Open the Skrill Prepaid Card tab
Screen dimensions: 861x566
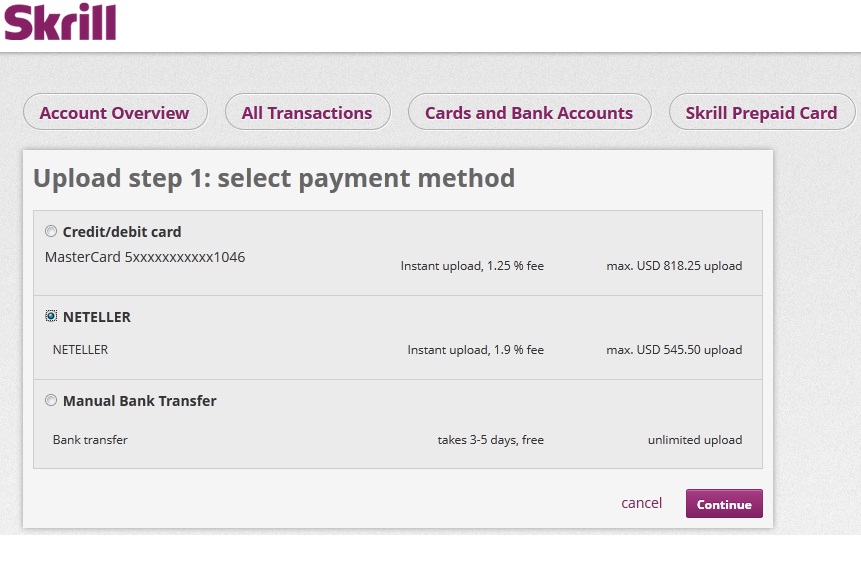click(761, 113)
